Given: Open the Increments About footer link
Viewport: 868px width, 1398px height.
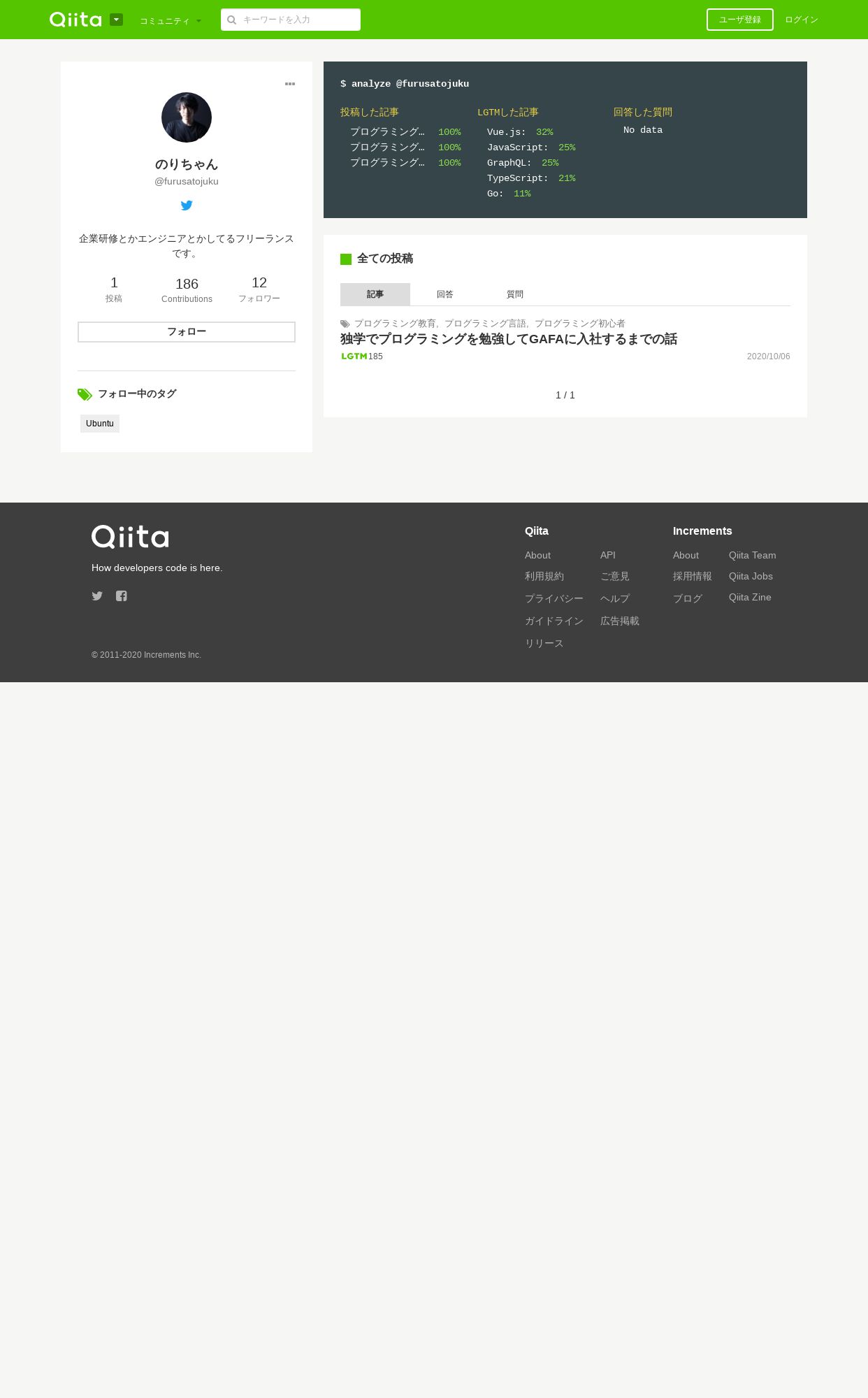Looking at the screenshot, I should click(686, 555).
